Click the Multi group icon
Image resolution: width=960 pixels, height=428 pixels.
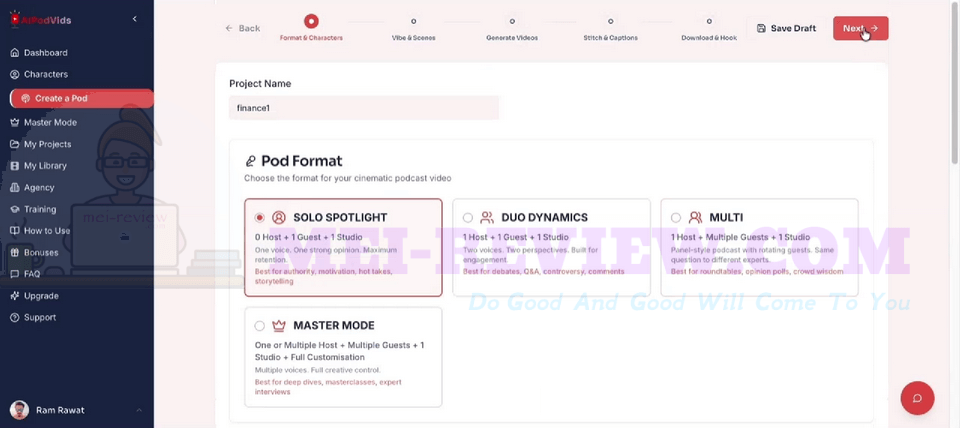coord(696,217)
